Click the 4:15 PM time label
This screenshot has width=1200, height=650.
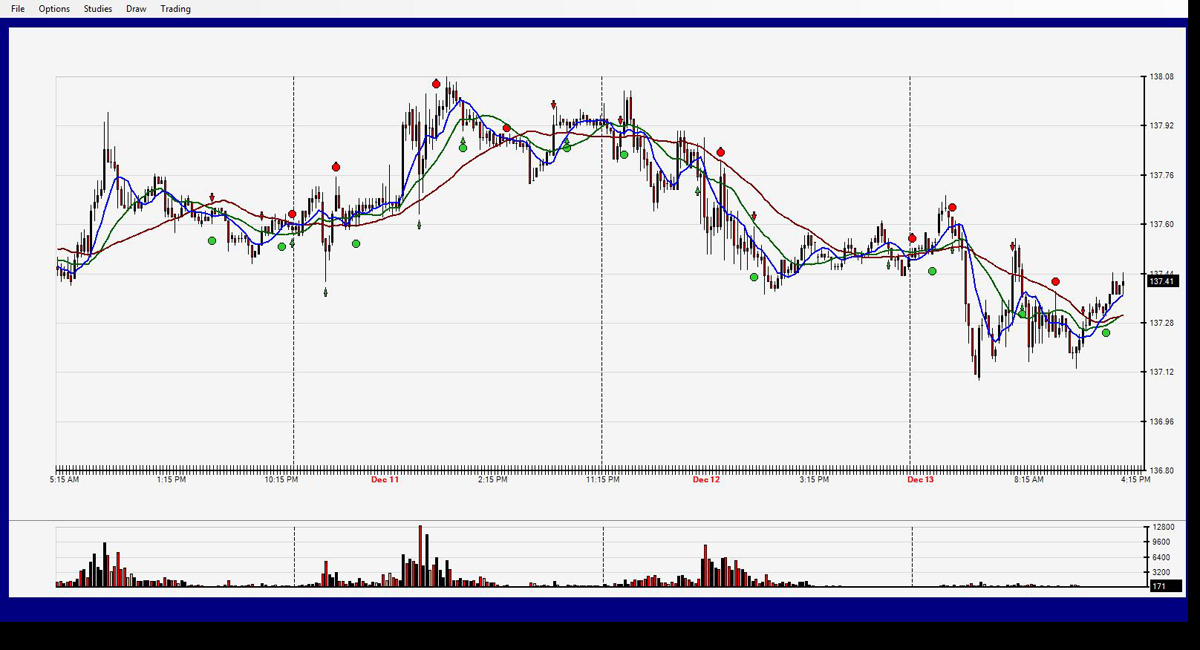coord(1135,480)
